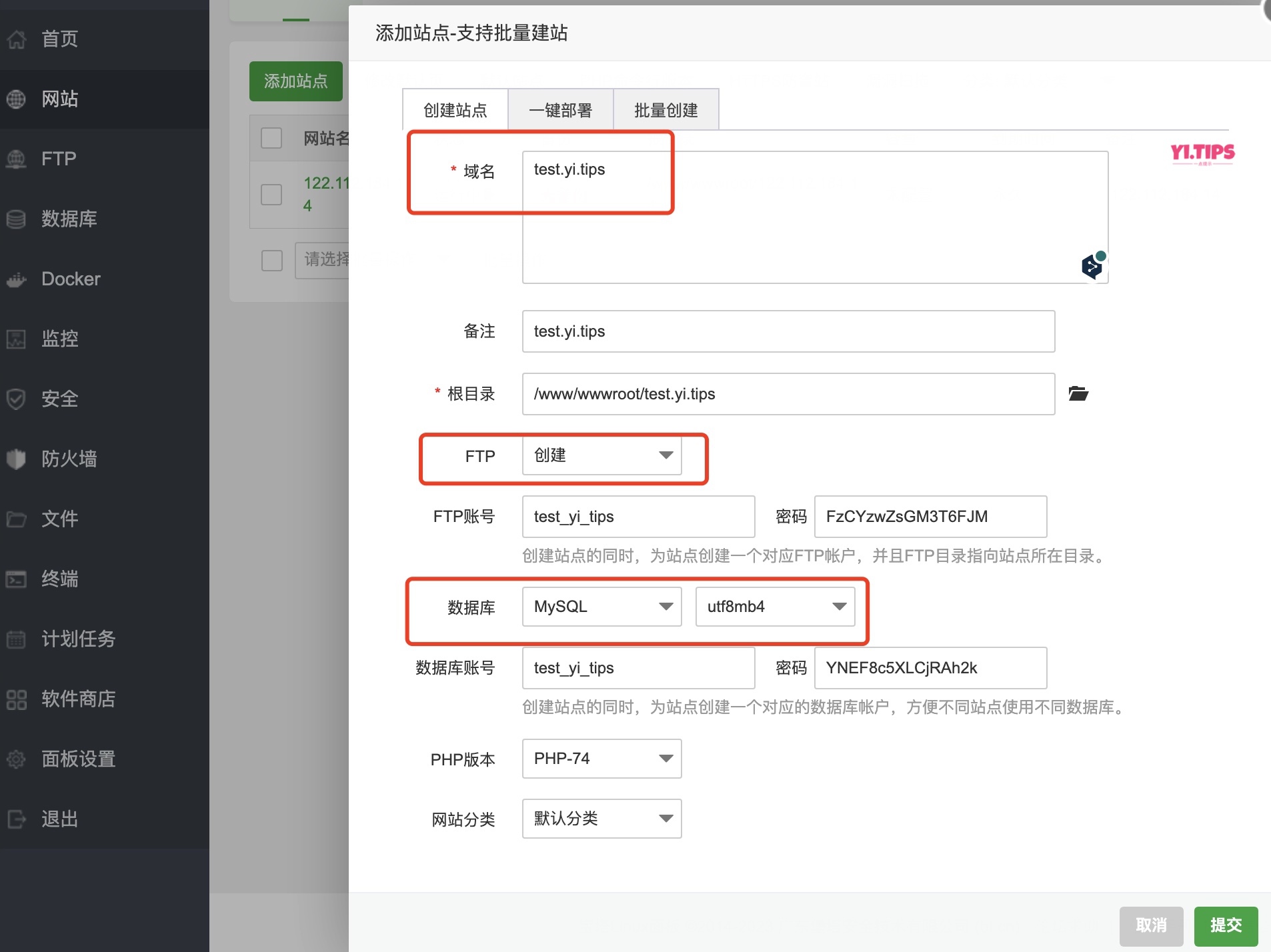Cancel the dialog with 取消 button
This screenshot has width=1271, height=952.
tap(1151, 925)
